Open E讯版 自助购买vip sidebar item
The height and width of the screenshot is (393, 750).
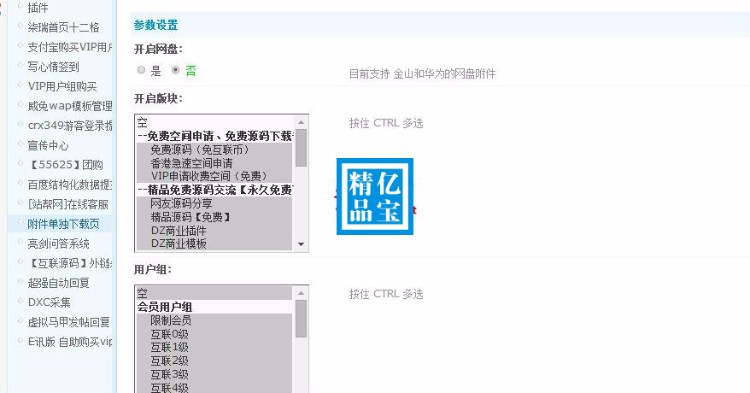[70, 342]
